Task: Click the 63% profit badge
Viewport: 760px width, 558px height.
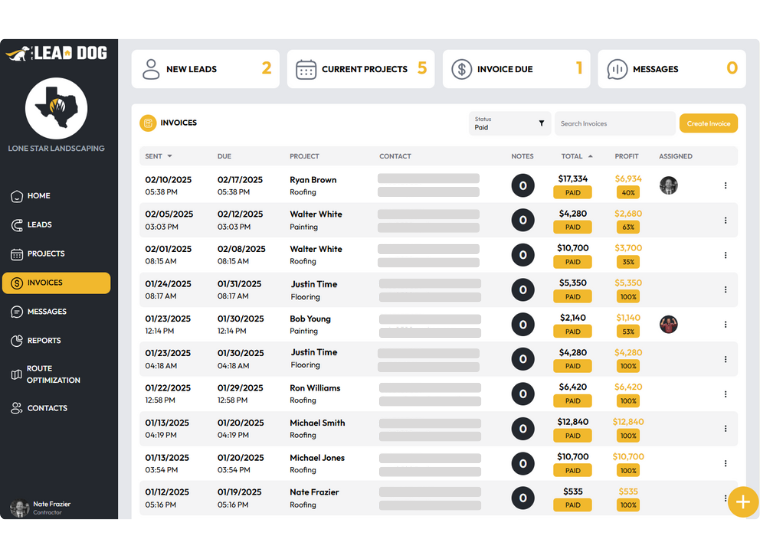Action: pos(628,227)
